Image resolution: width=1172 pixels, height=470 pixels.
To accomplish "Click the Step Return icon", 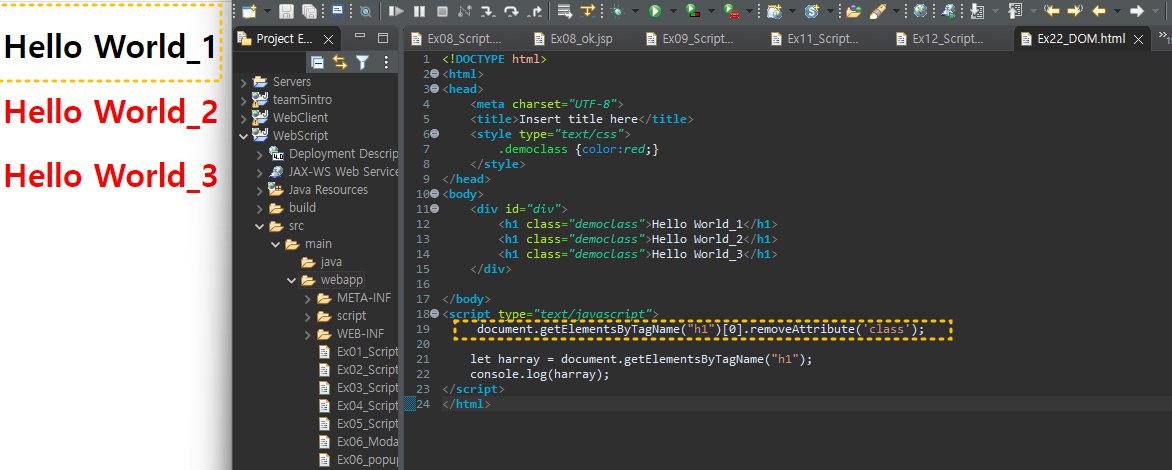I will 534,11.
